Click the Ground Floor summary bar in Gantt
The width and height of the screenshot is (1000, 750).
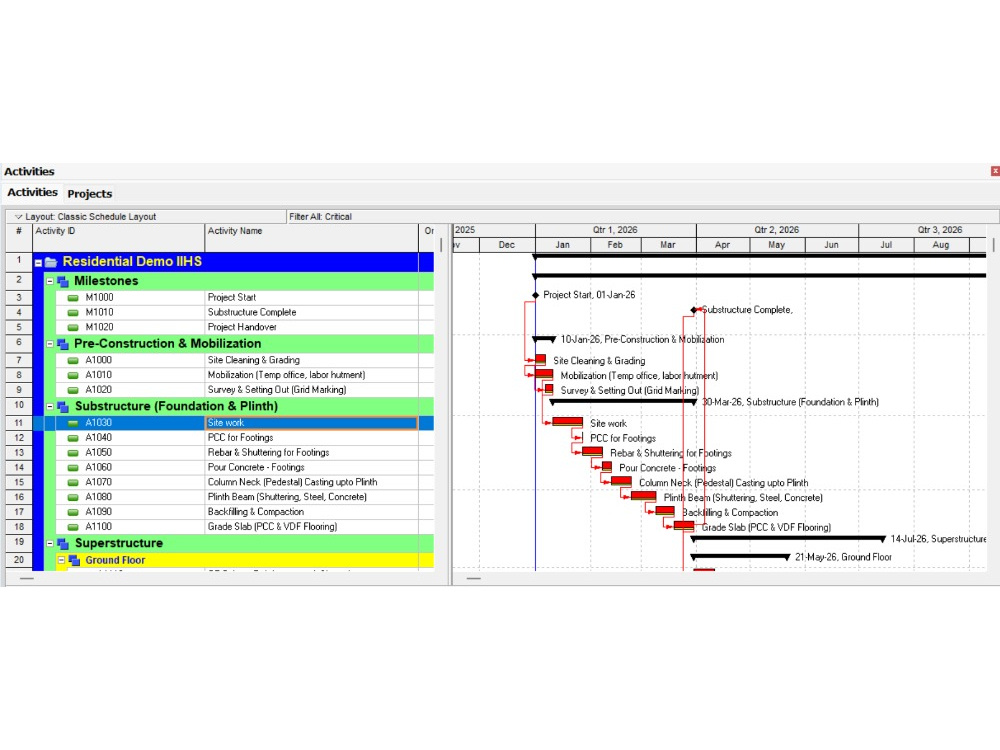click(x=740, y=557)
